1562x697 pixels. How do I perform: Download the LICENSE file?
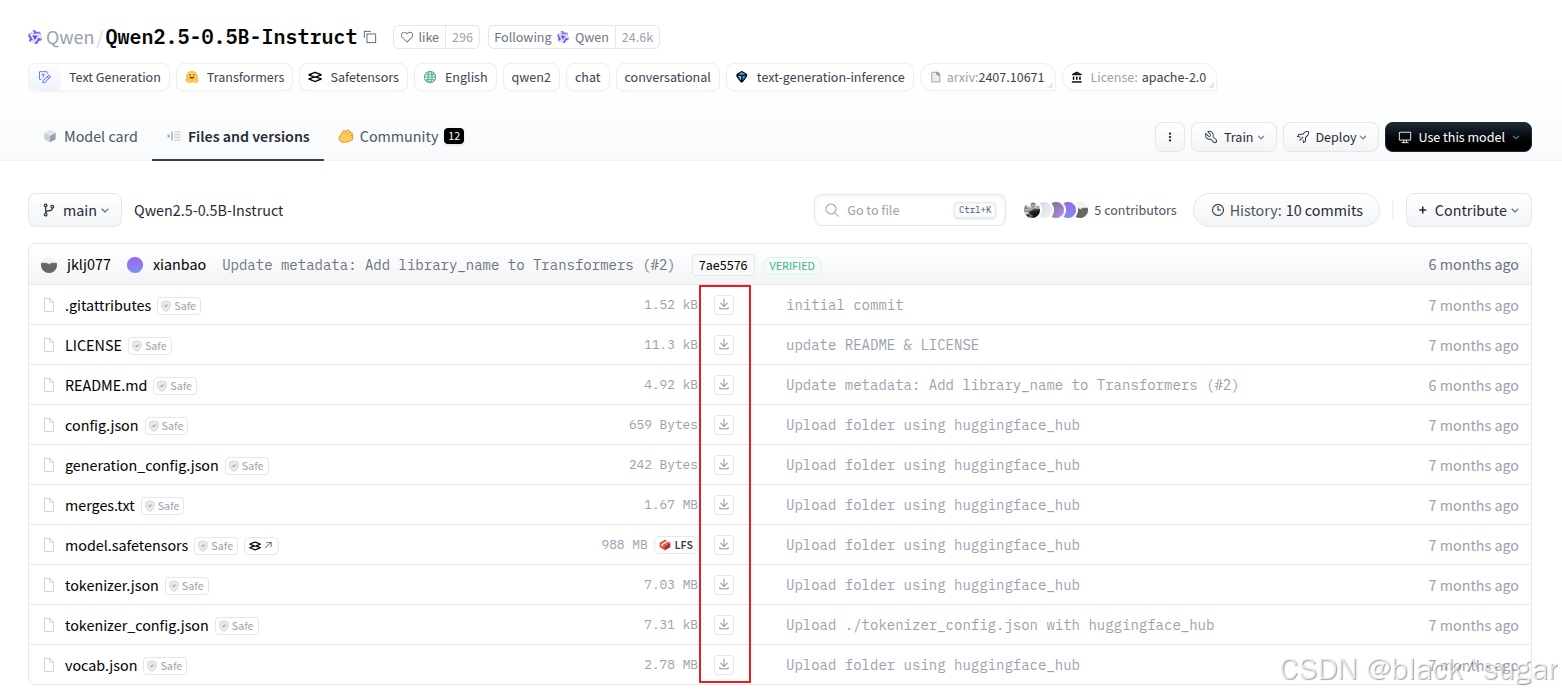pyautogui.click(x=724, y=345)
